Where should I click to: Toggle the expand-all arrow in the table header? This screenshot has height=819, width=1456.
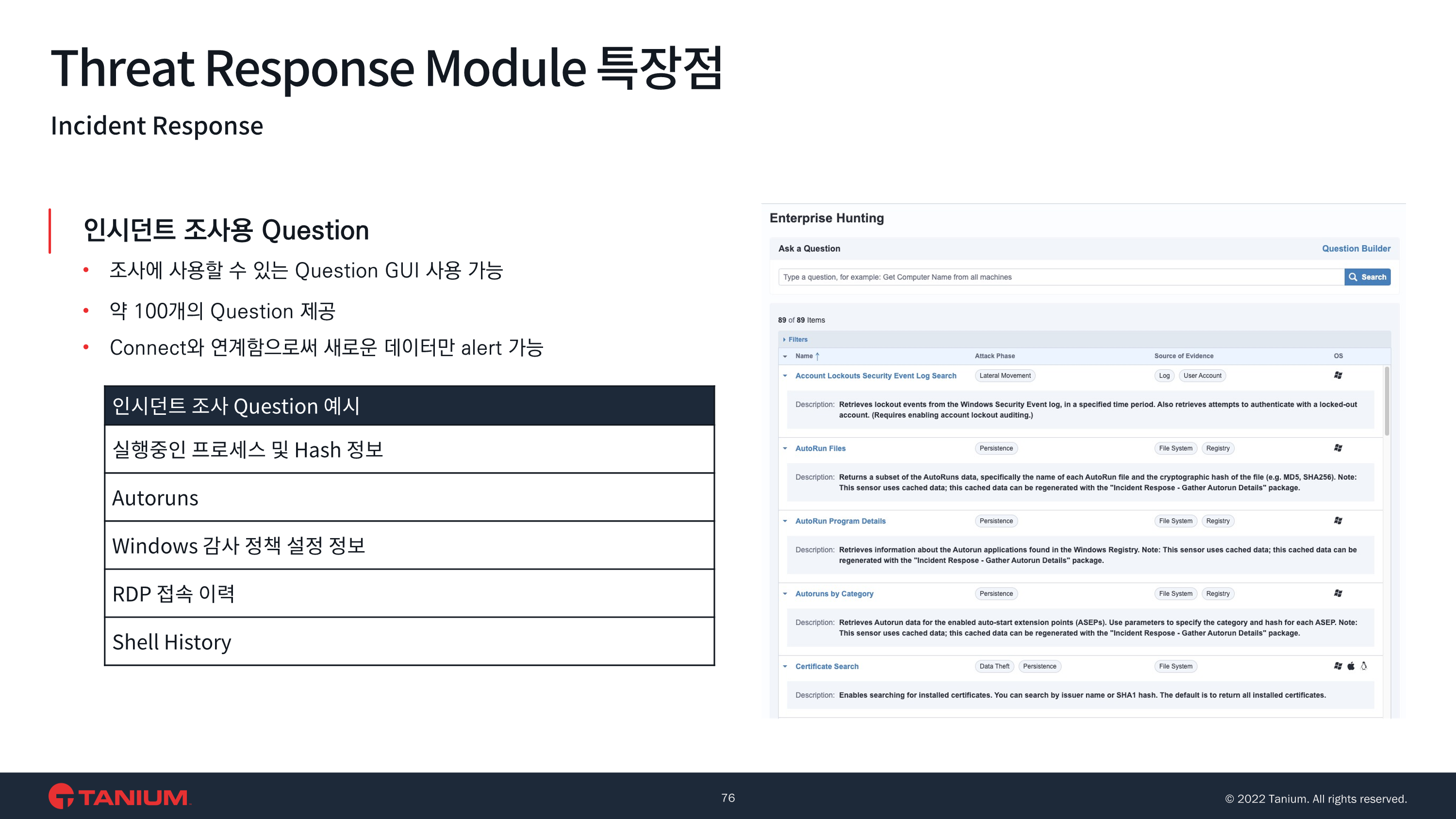click(785, 357)
